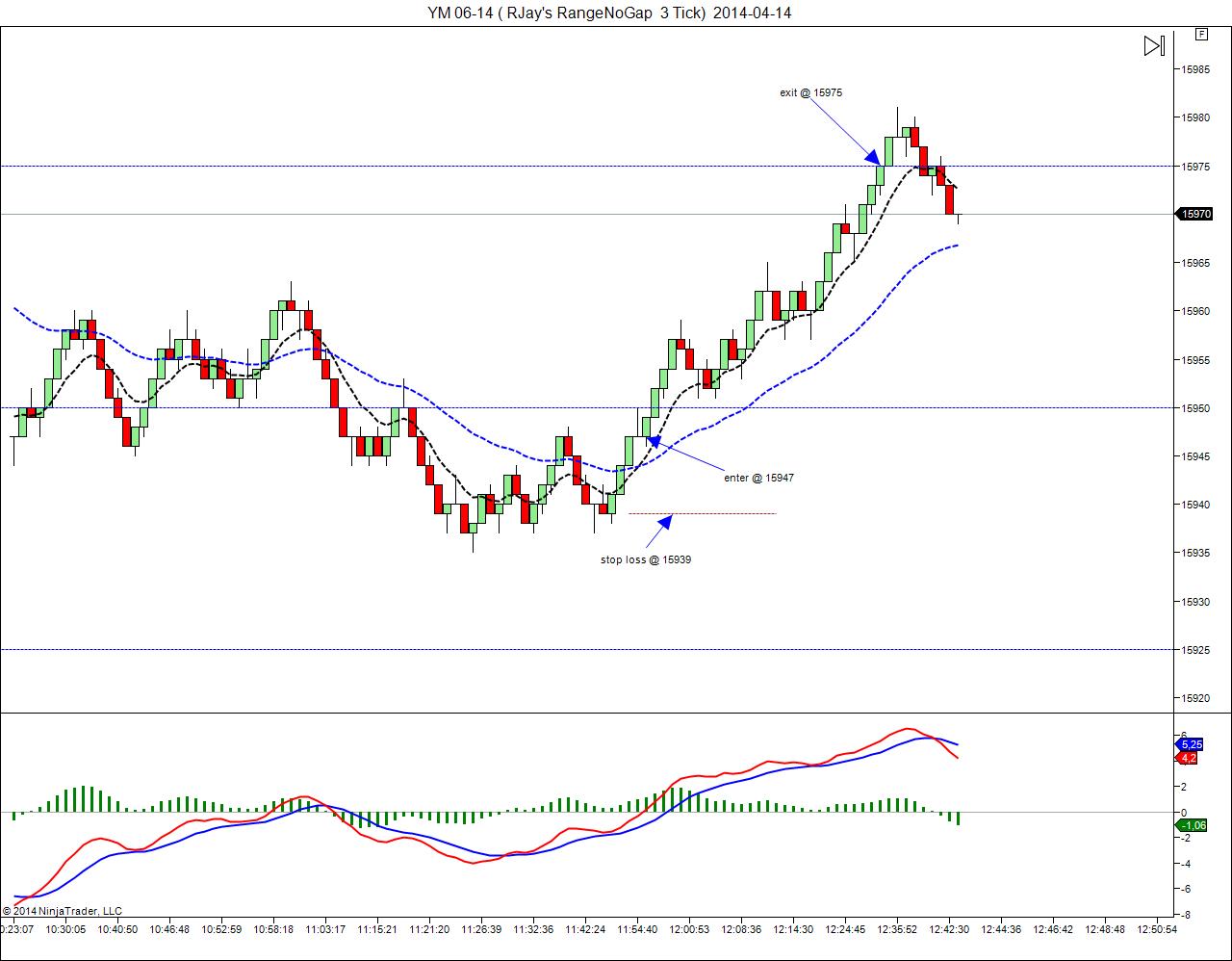Select the "stop loss @ 15939" annotation text
Image resolution: width=1232 pixels, height=961 pixels.
646,559
